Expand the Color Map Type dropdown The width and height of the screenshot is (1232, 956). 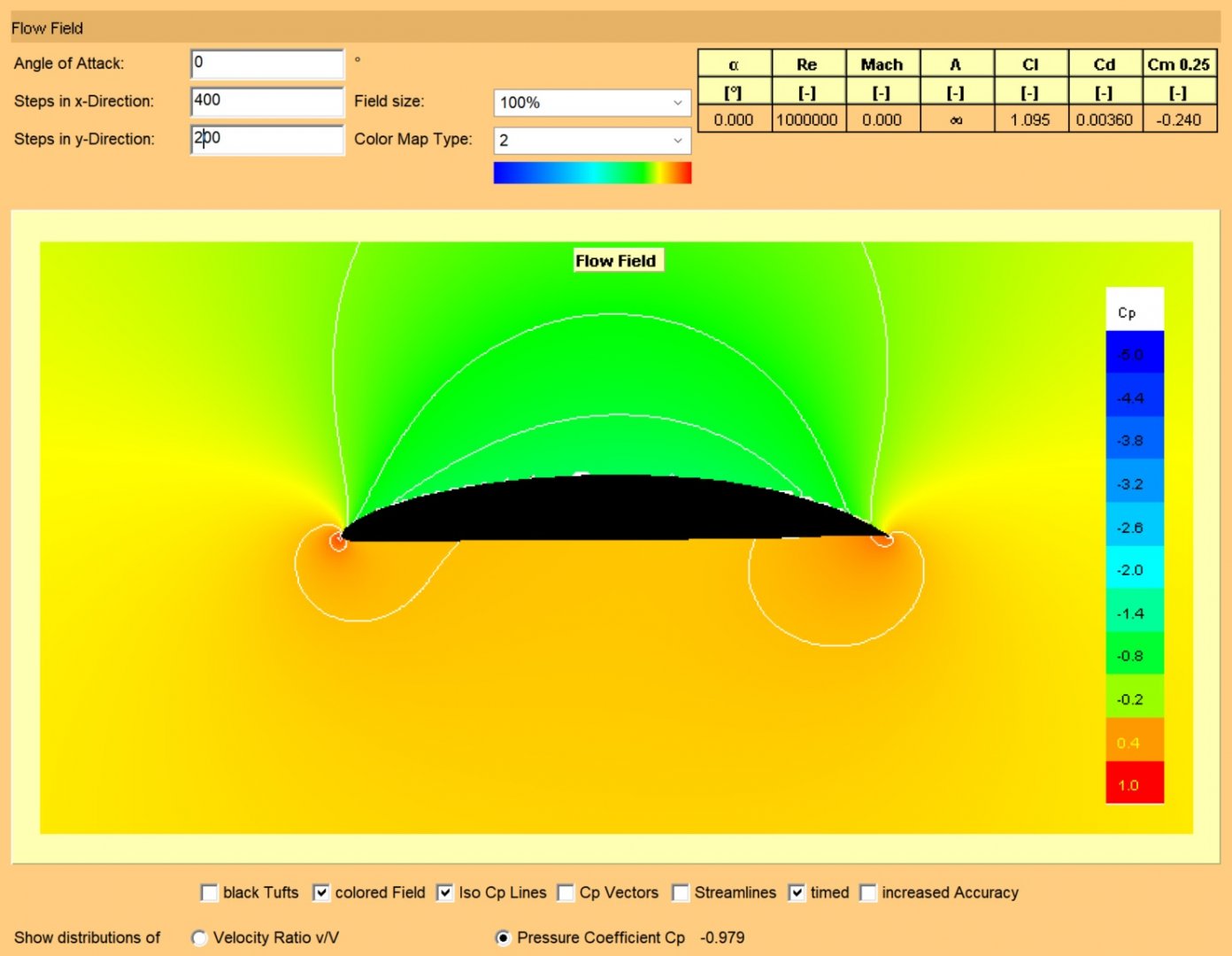591,141
